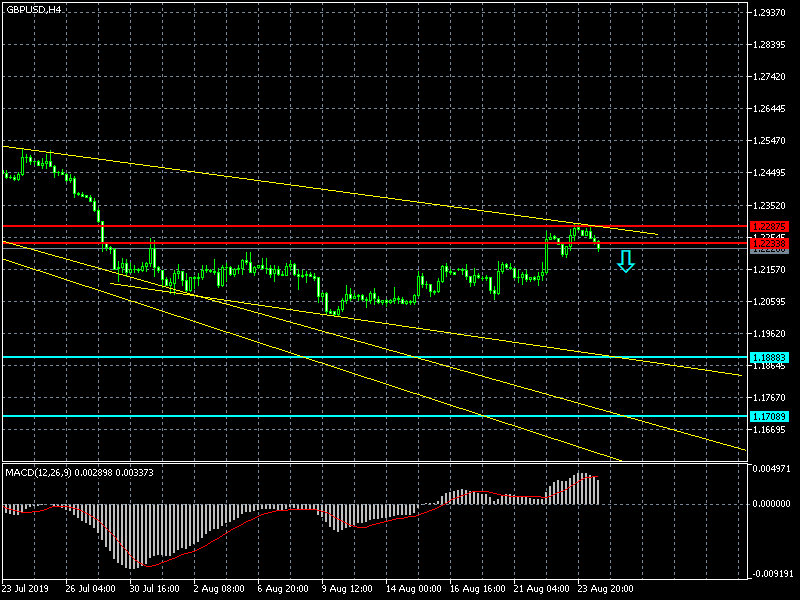Select the red 1.22338 price tag
The width and height of the screenshot is (800, 600).
(x=769, y=244)
